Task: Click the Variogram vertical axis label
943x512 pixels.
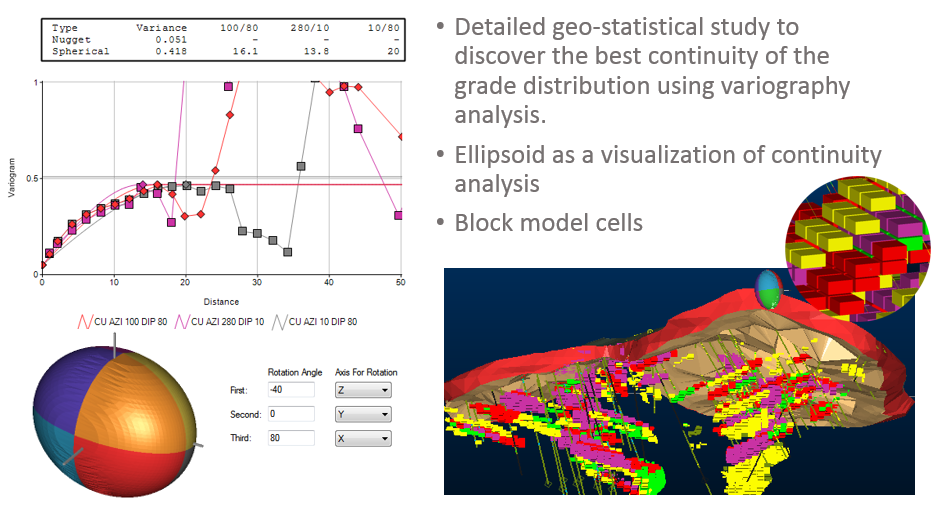Action: click(11, 177)
